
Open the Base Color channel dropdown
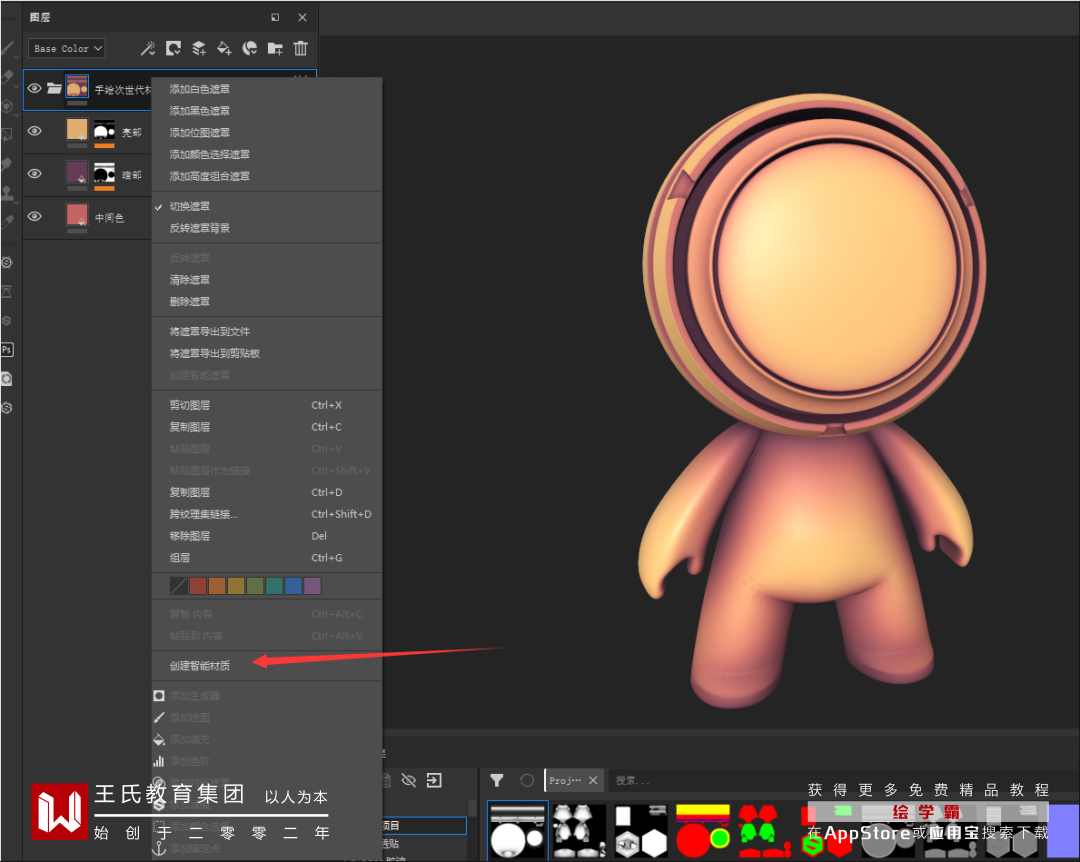67,48
